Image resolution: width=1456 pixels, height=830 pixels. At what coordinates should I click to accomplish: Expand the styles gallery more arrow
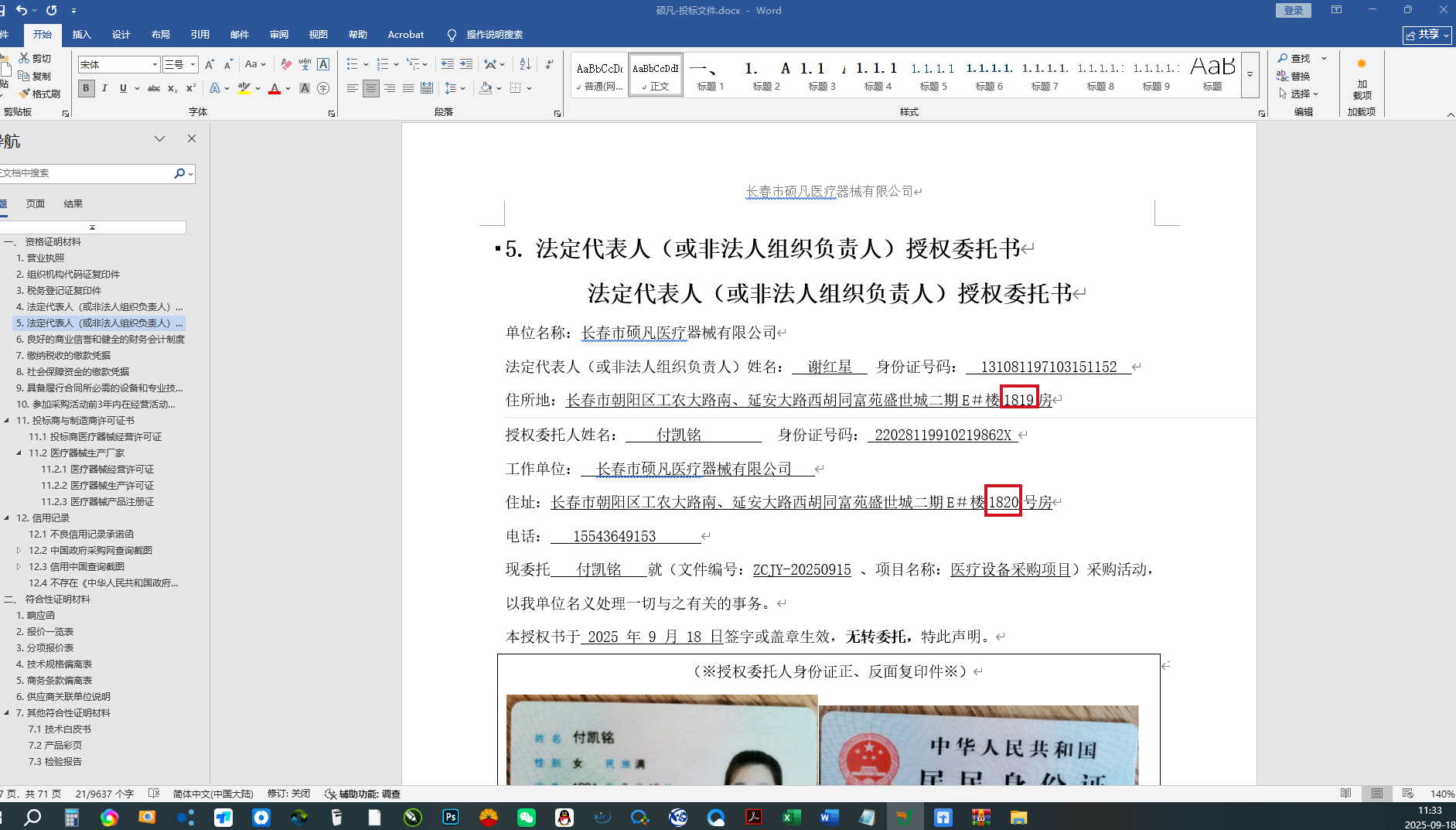pyautogui.click(x=1250, y=75)
